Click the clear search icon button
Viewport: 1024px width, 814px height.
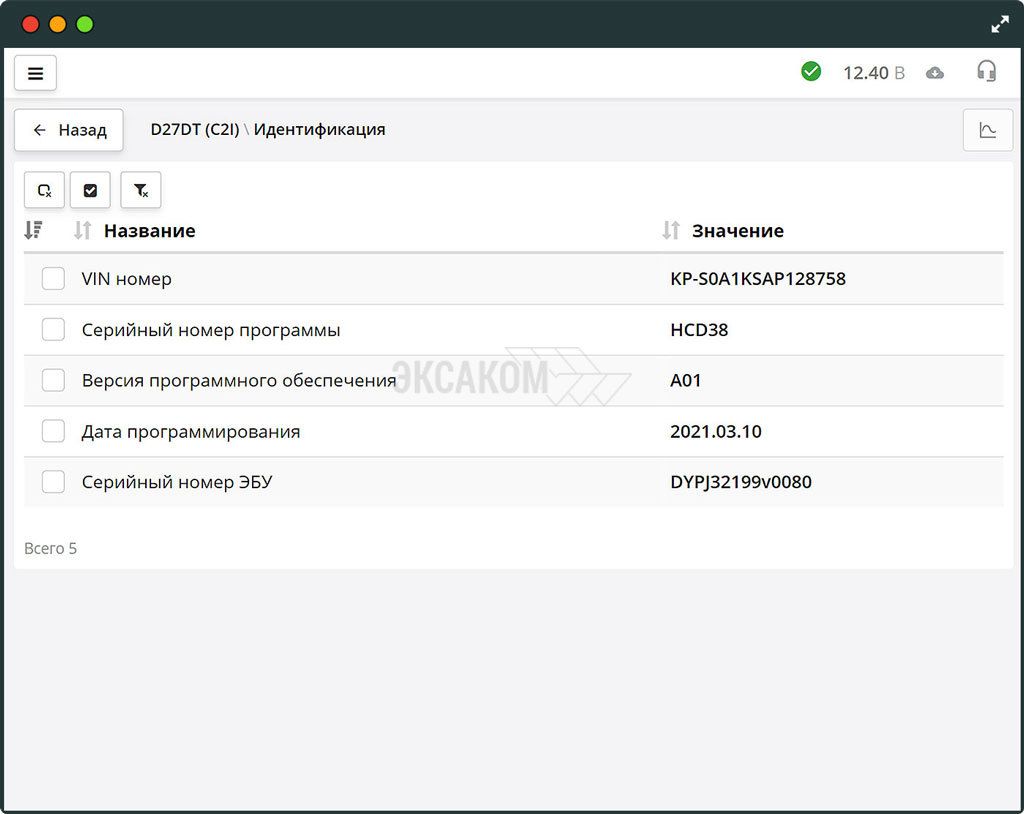point(44,190)
